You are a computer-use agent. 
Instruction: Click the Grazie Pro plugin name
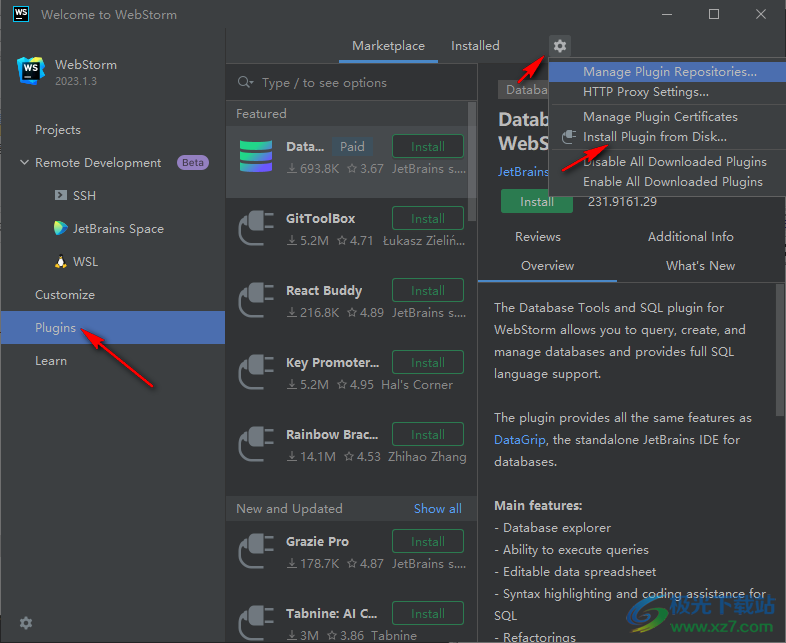tap(317, 541)
